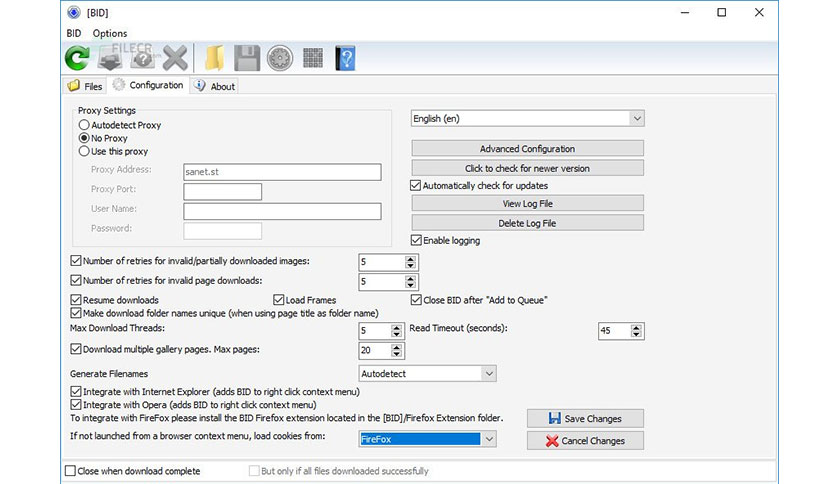This screenshot has width=836, height=484.
Task: Click the grid thumbnails toolbar icon
Action: pyautogui.click(x=313, y=58)
